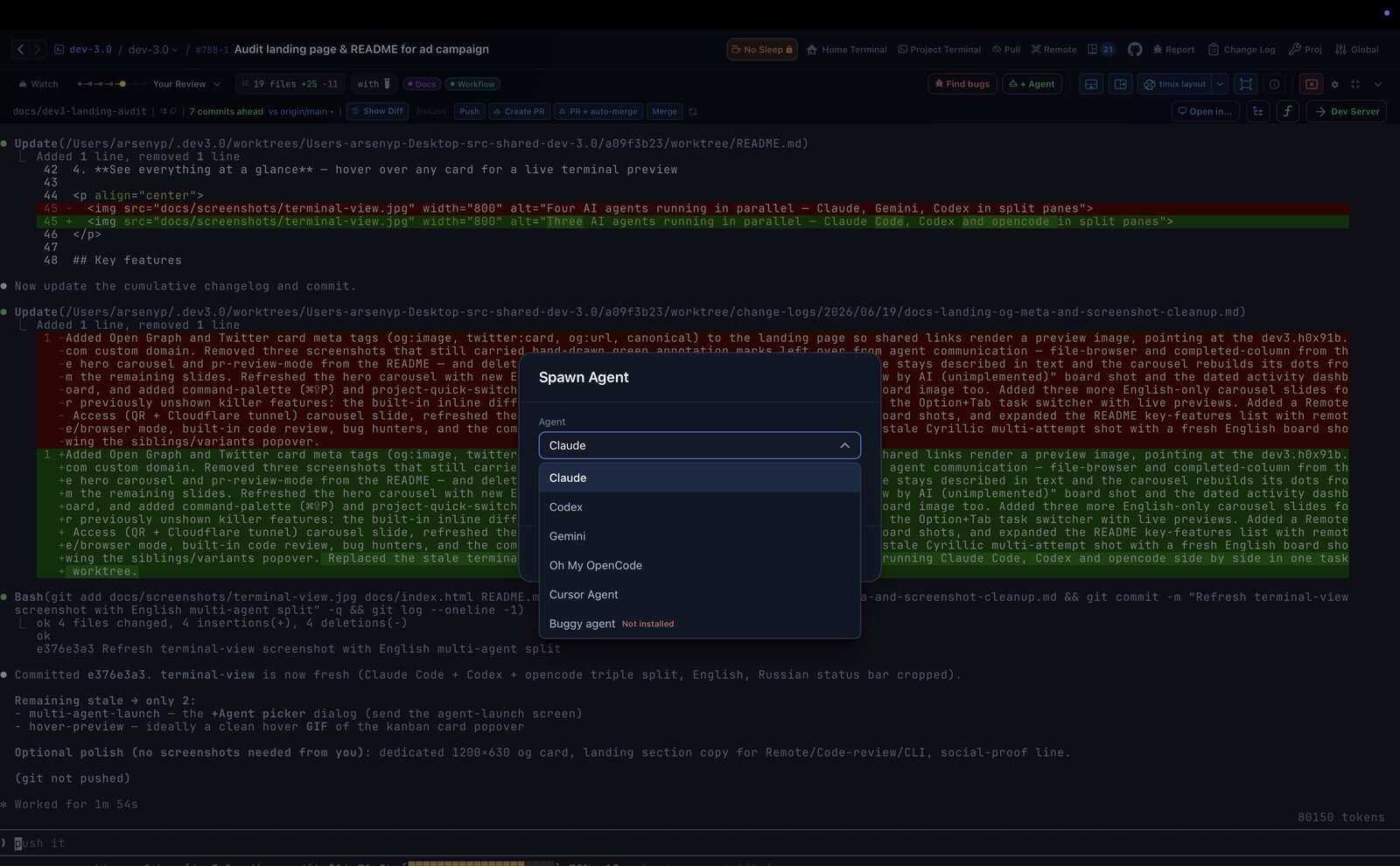The width and height of the screenshot is (1400, 866).
Task: Select Buggy agent (Not installed) option
Action: click(x=699, y=624)
